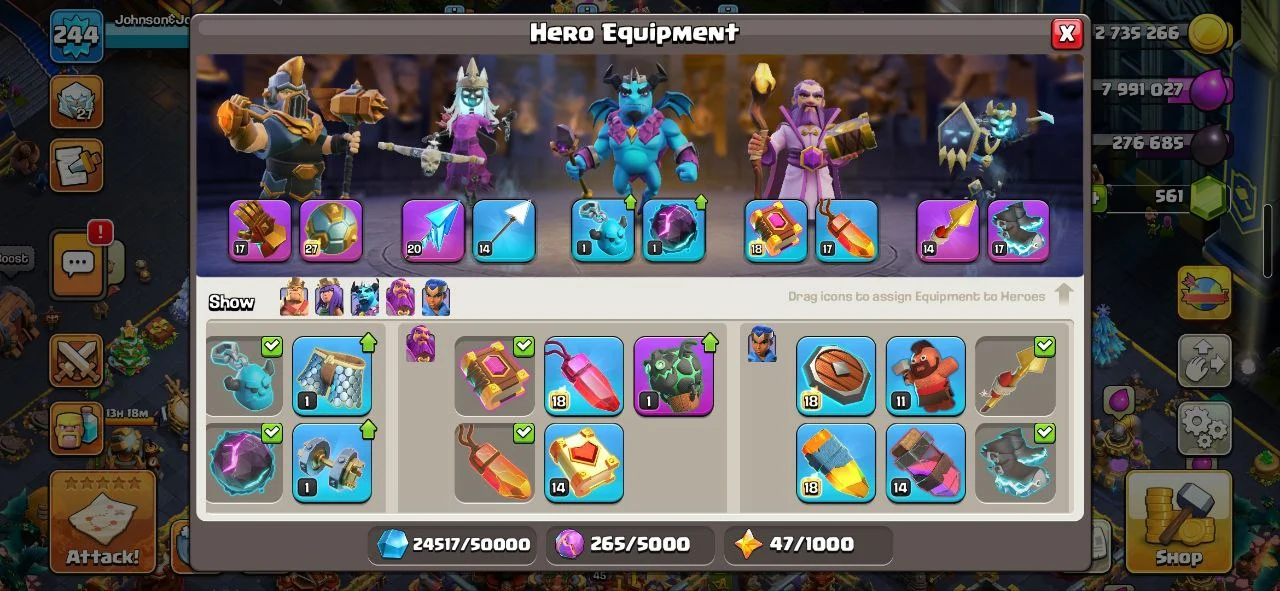
Task: Select the Hog Rider Puppet equipment
Action: (x=926, y=376)
